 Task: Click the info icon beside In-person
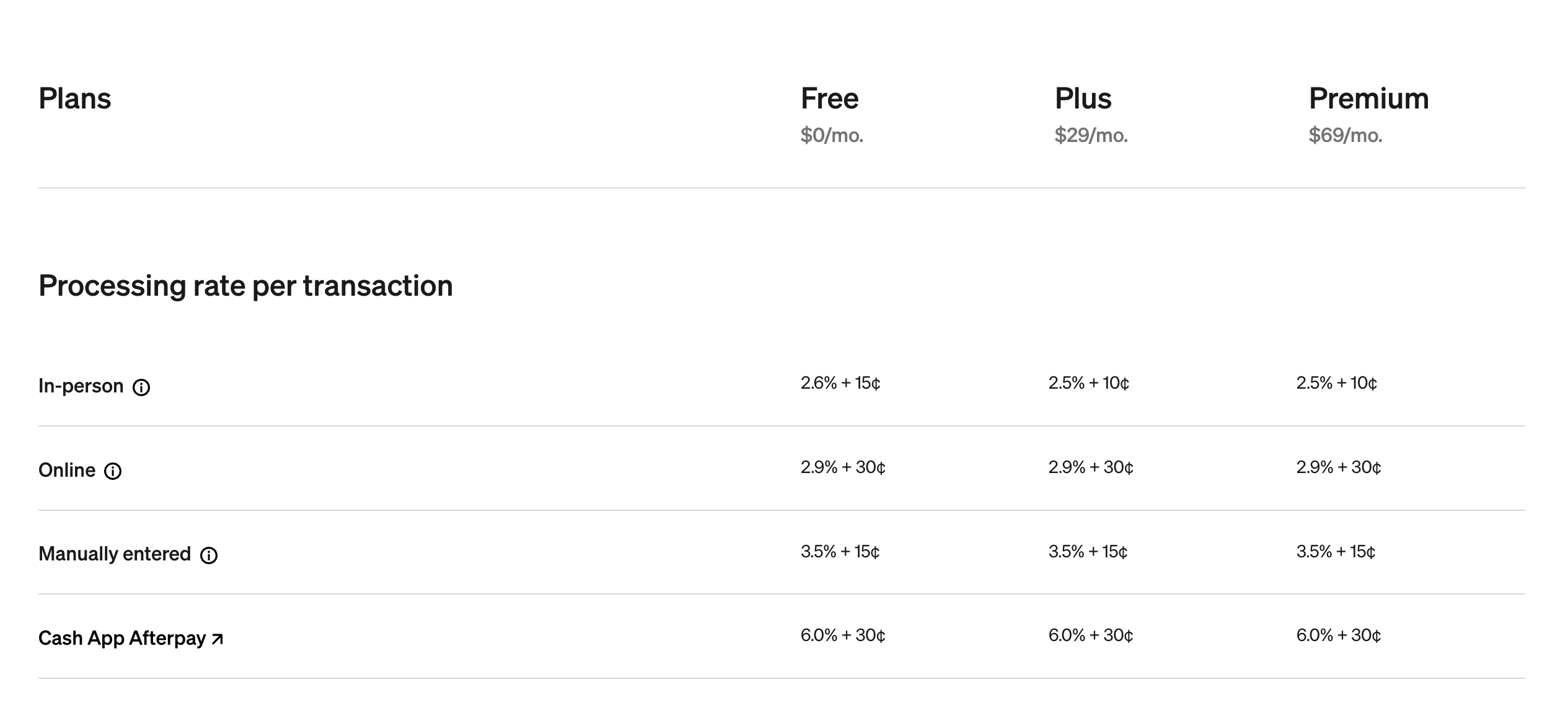point(141,387)
